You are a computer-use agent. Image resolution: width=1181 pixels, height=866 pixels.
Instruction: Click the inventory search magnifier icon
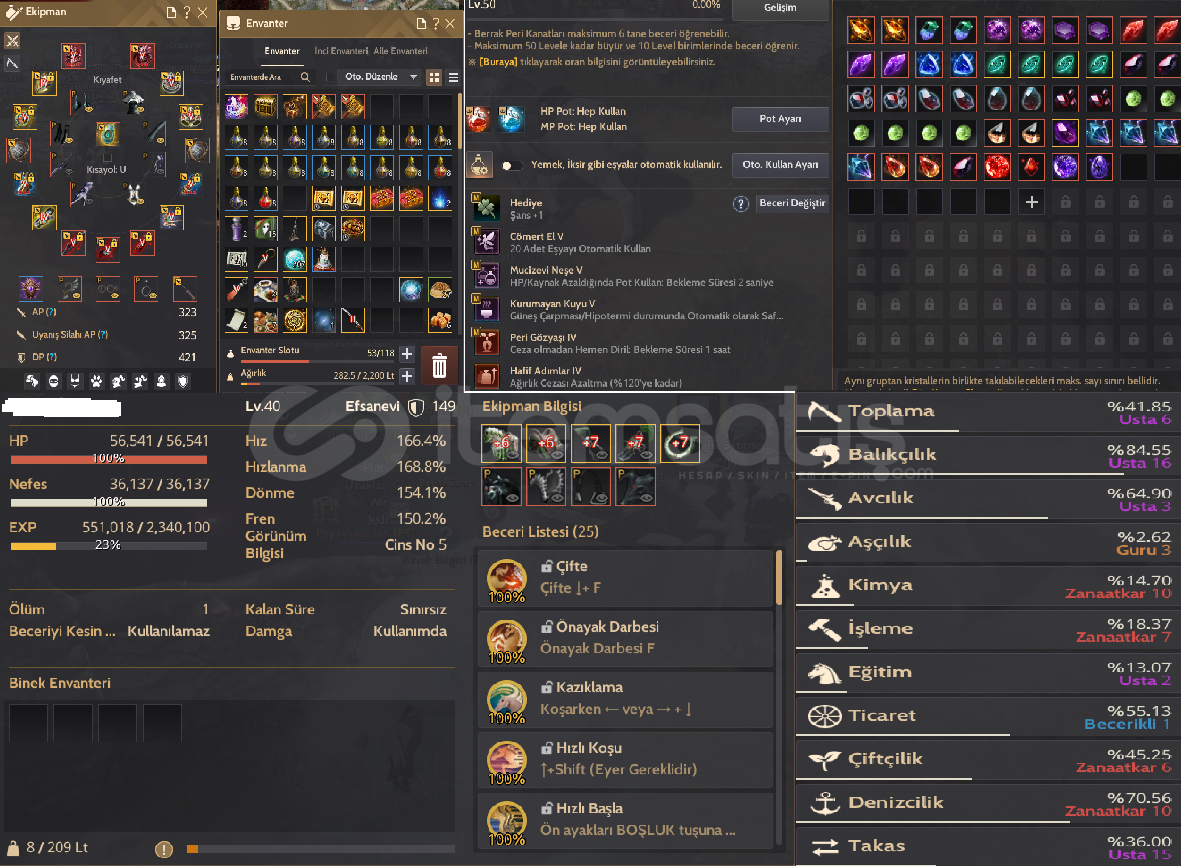[305, 77]
